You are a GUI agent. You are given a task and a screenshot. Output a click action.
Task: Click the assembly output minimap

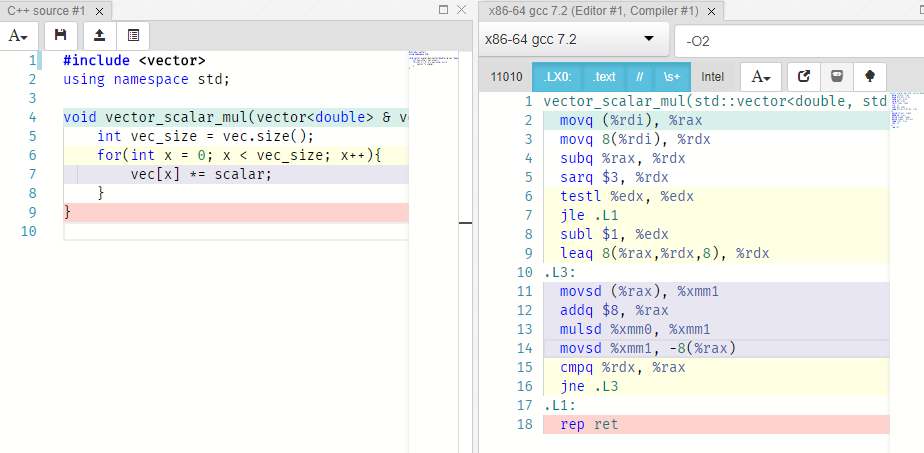click(x=906, y=110)
